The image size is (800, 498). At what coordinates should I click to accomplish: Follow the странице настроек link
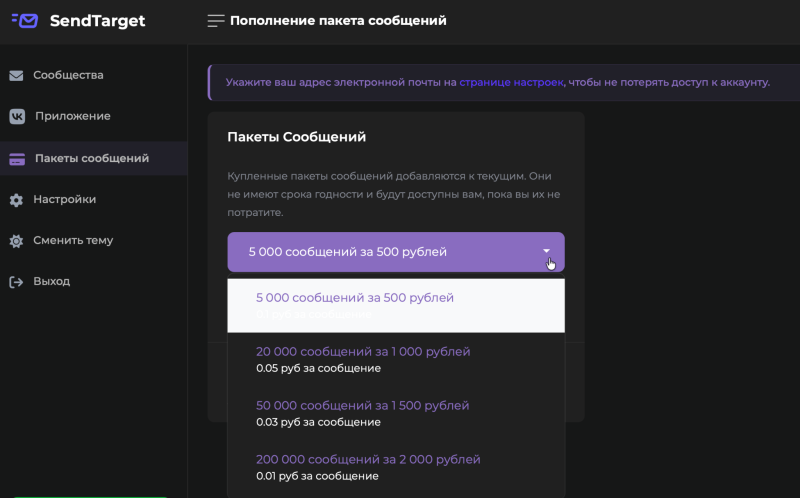[511, 82]
